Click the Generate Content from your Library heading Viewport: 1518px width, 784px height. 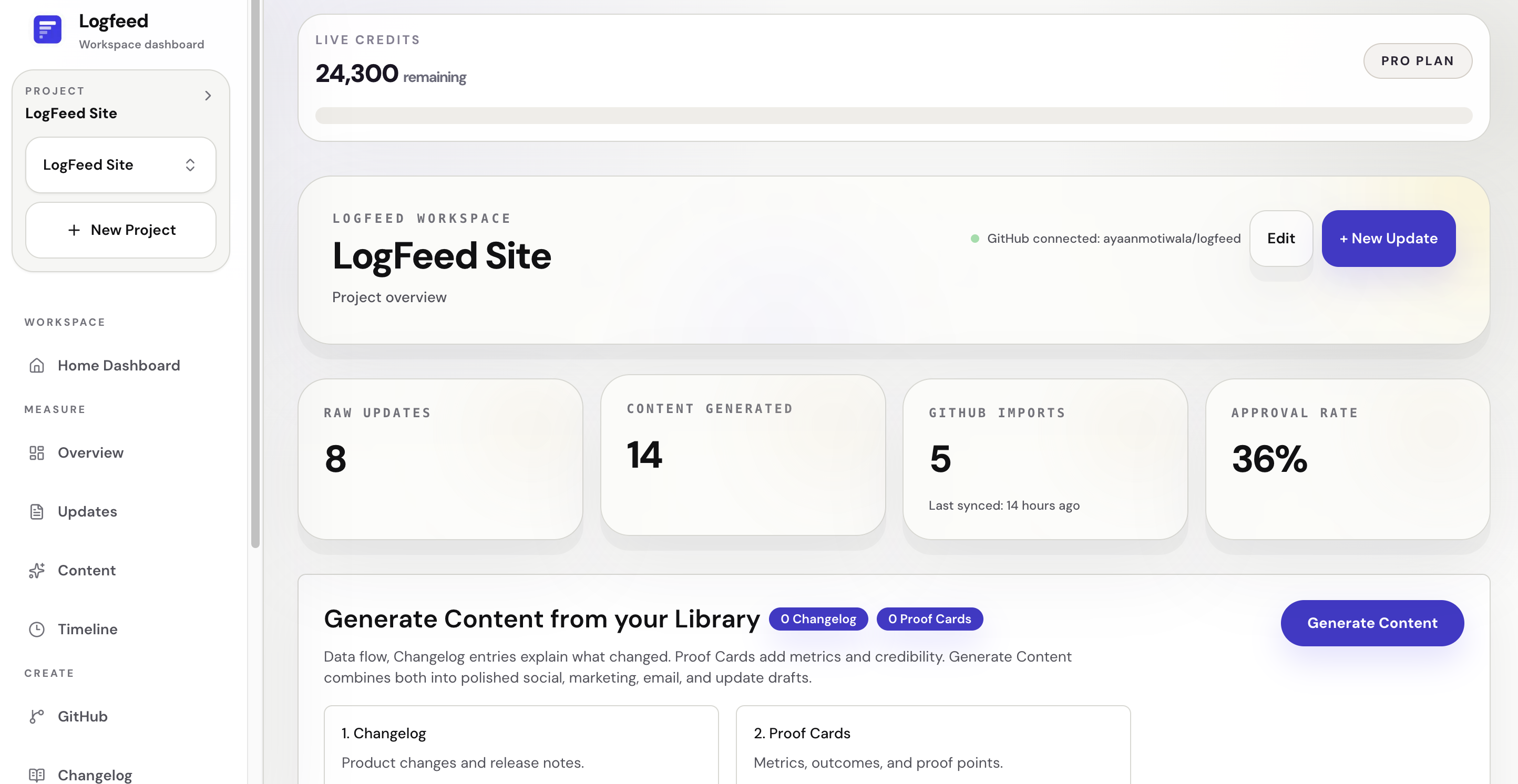click(x=541, y=619)
